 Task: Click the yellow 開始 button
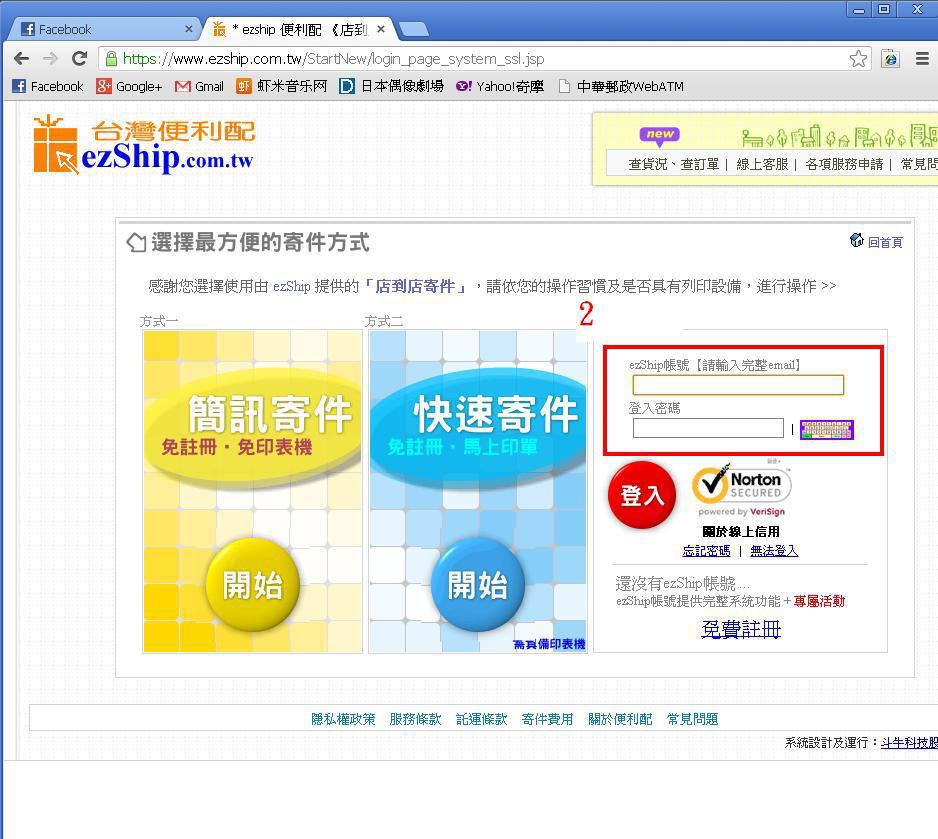(252, 584)
